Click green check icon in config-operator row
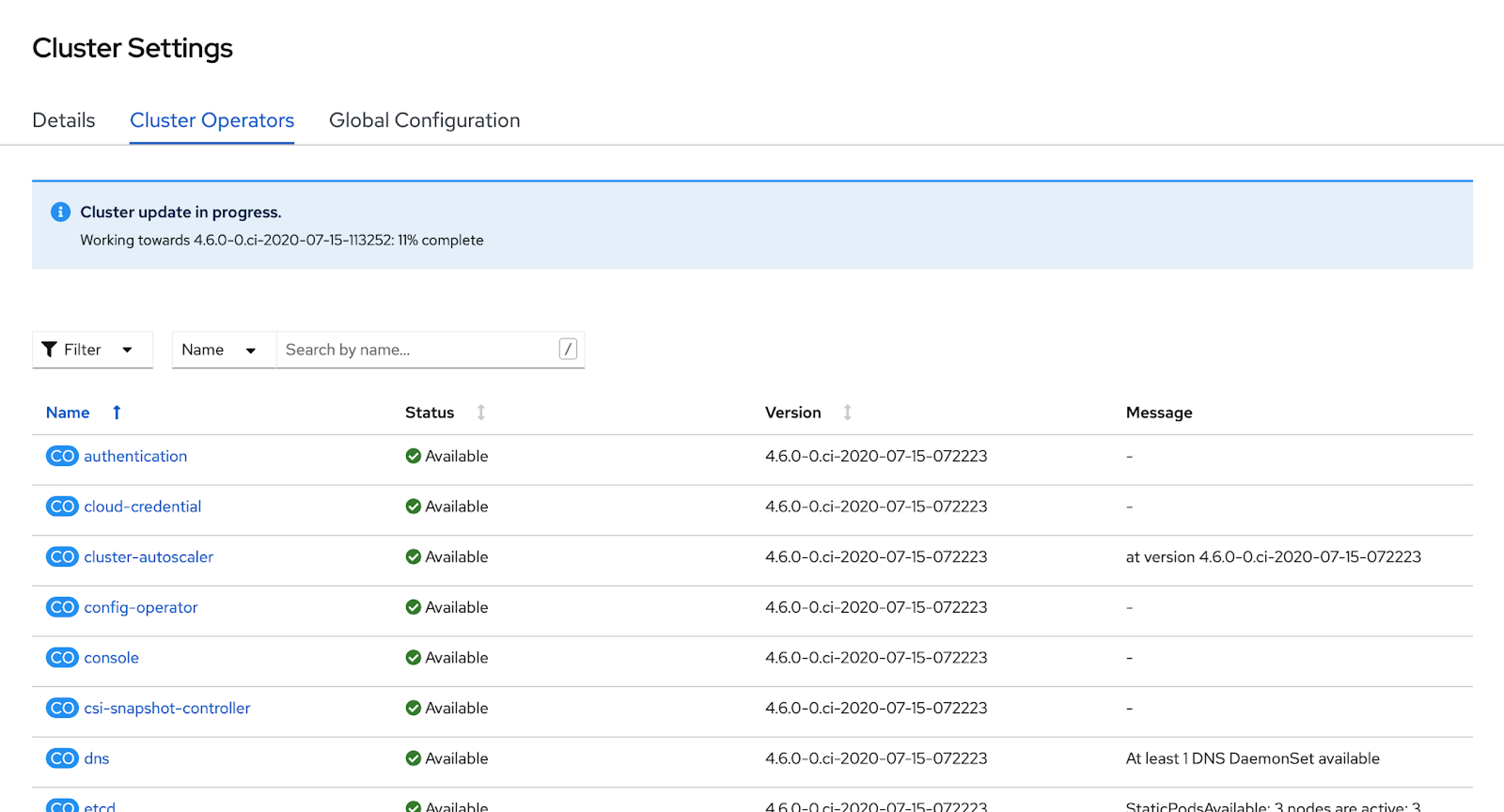The height and width of the screenshot is (812, 1504). (414, 607)
